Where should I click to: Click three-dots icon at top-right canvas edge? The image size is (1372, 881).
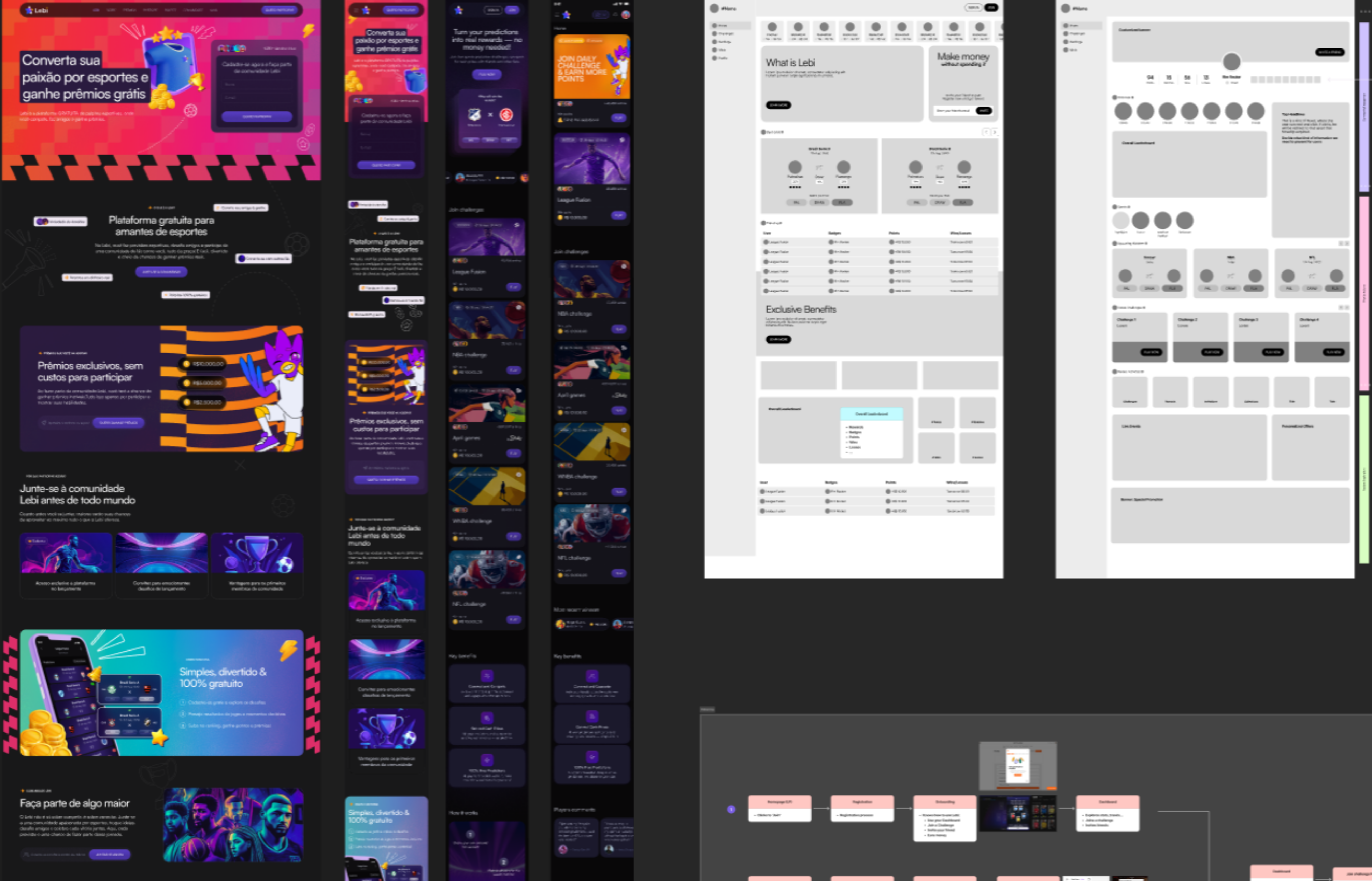click(1365, 12)
